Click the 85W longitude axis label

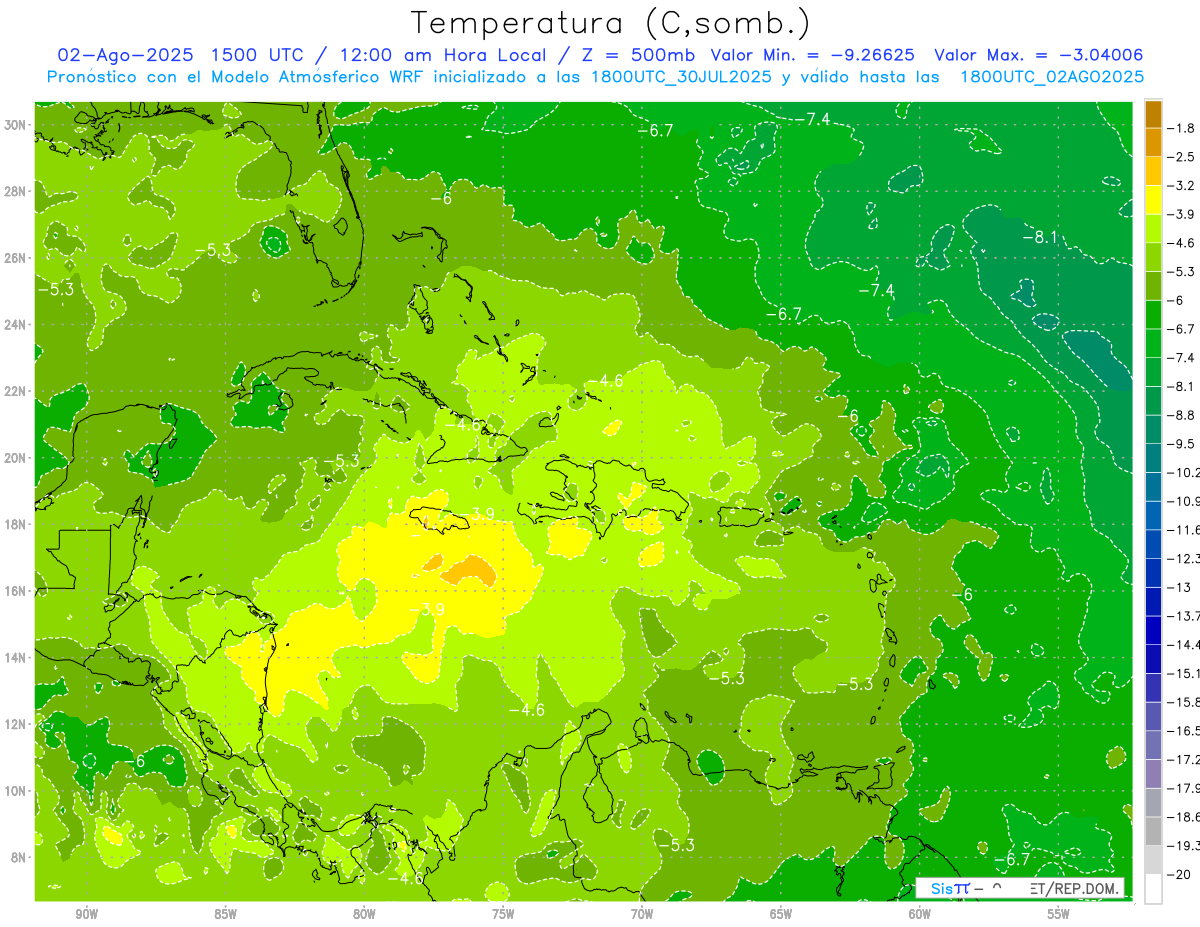pos(225,914)
